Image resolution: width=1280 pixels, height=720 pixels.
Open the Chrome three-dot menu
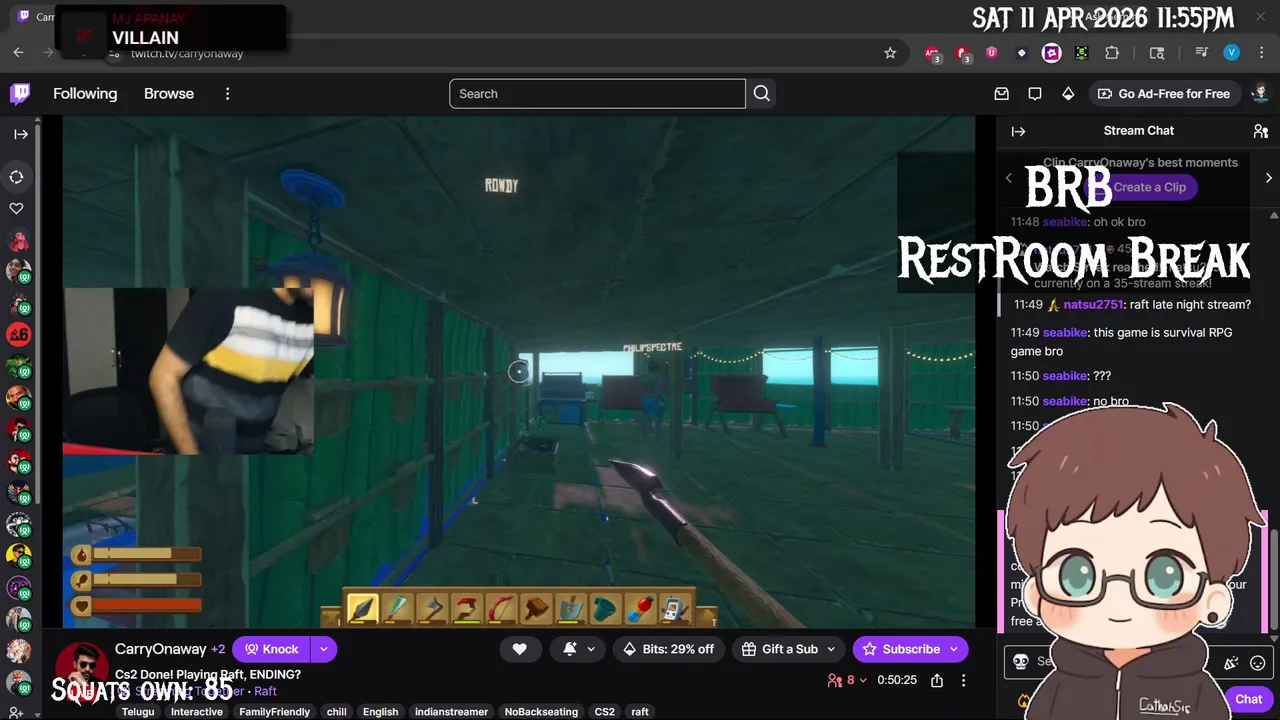tap(1261, 53)
